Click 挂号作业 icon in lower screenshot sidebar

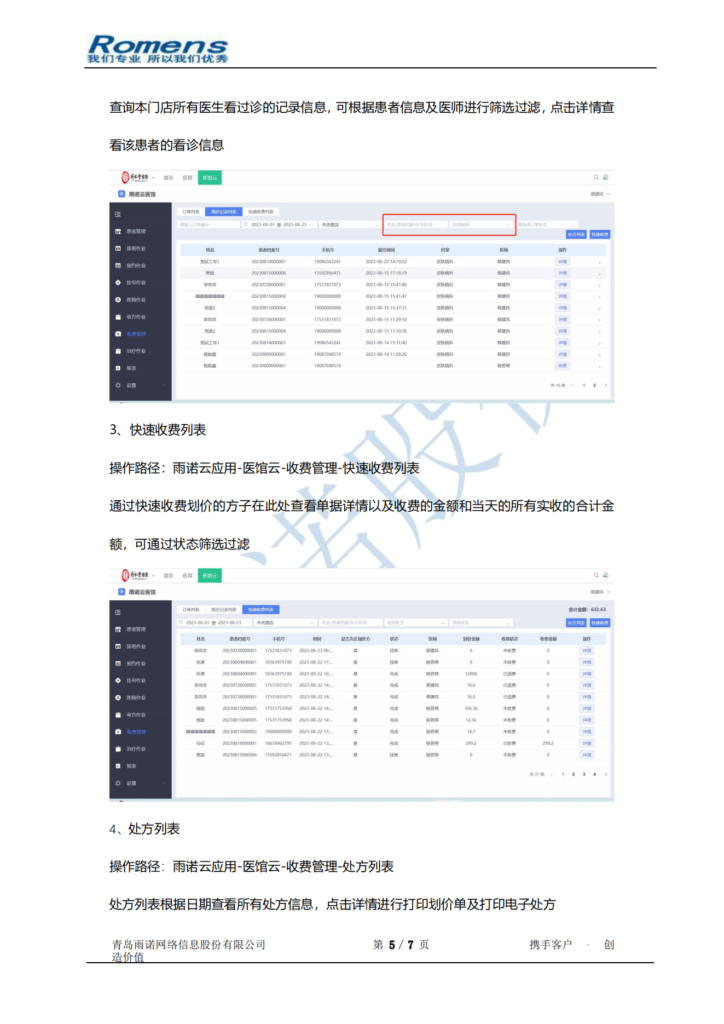coord(118,680)
